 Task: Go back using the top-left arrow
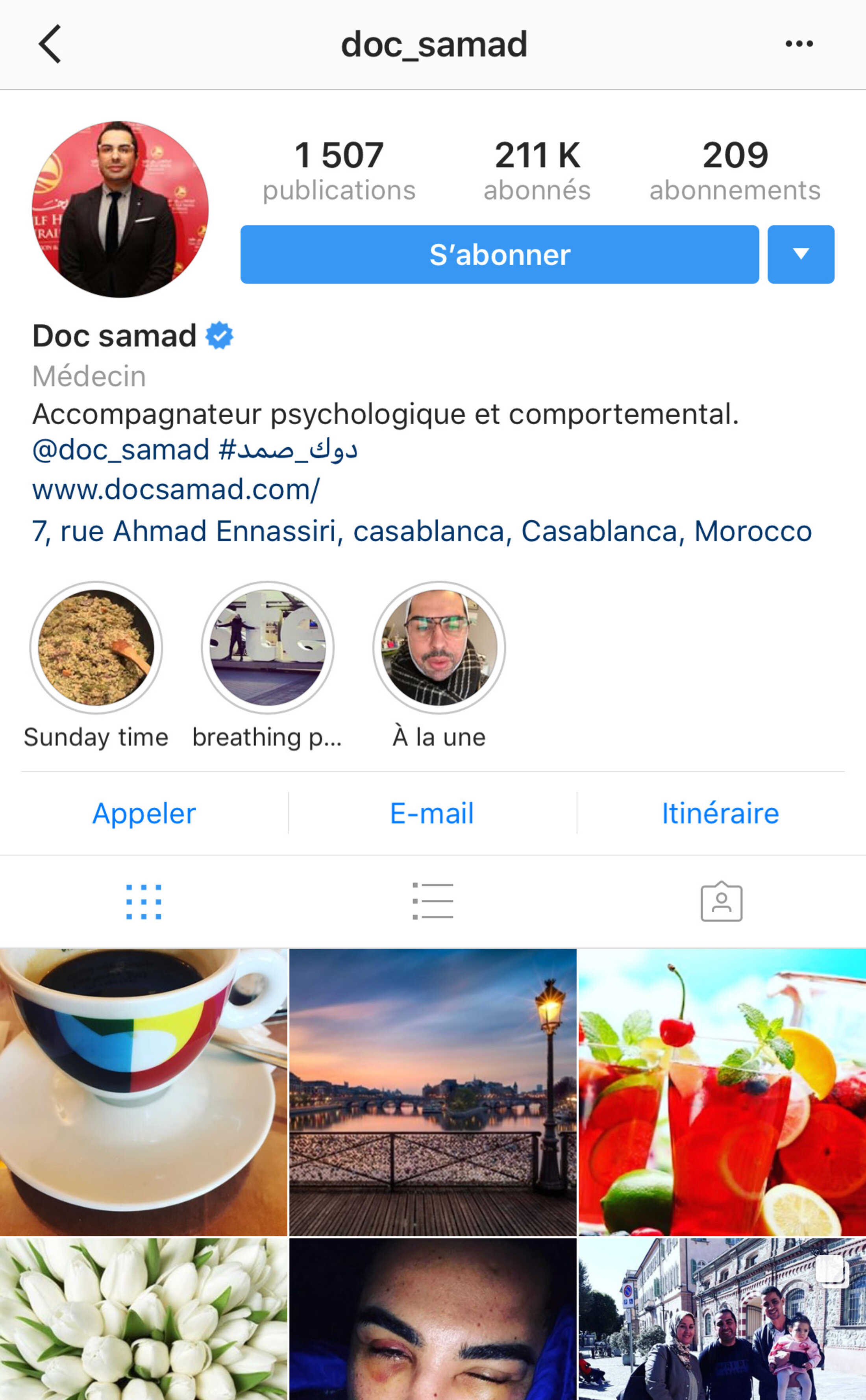(x=50, y=44)
